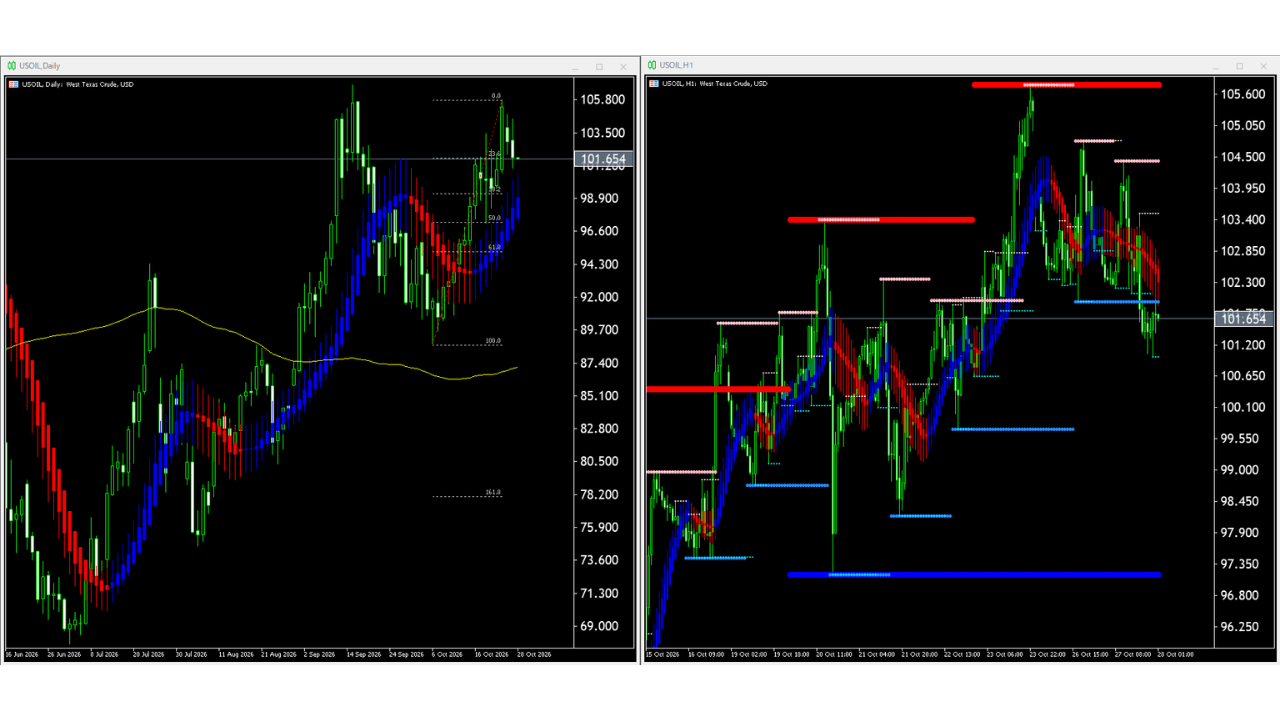Image resolution: width=1280 pixels, height=720 pixels.
Task: Maximize the USOIL,H1 chart window
Action: coord(1240,66)
